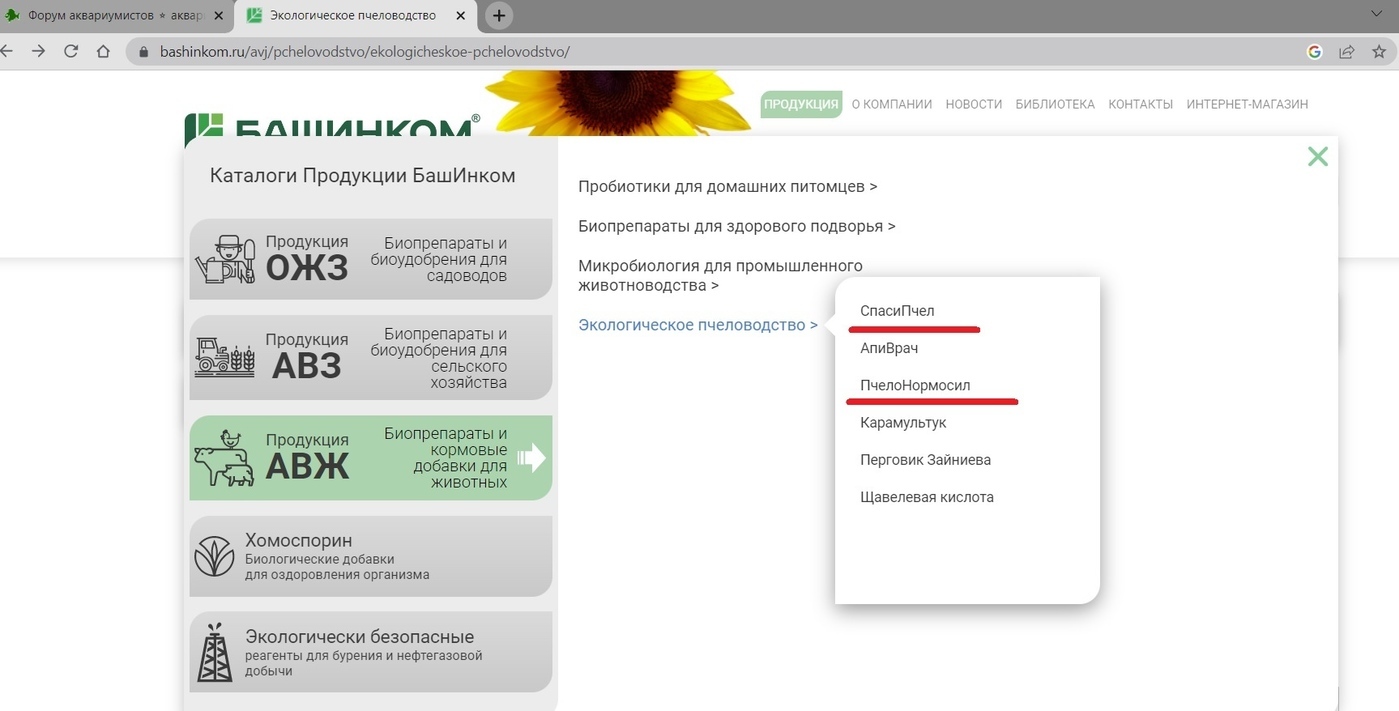The image size is (1399, 711).
Task: Close the Экологическое пчеловодство tab
Action: coord(461,16)
